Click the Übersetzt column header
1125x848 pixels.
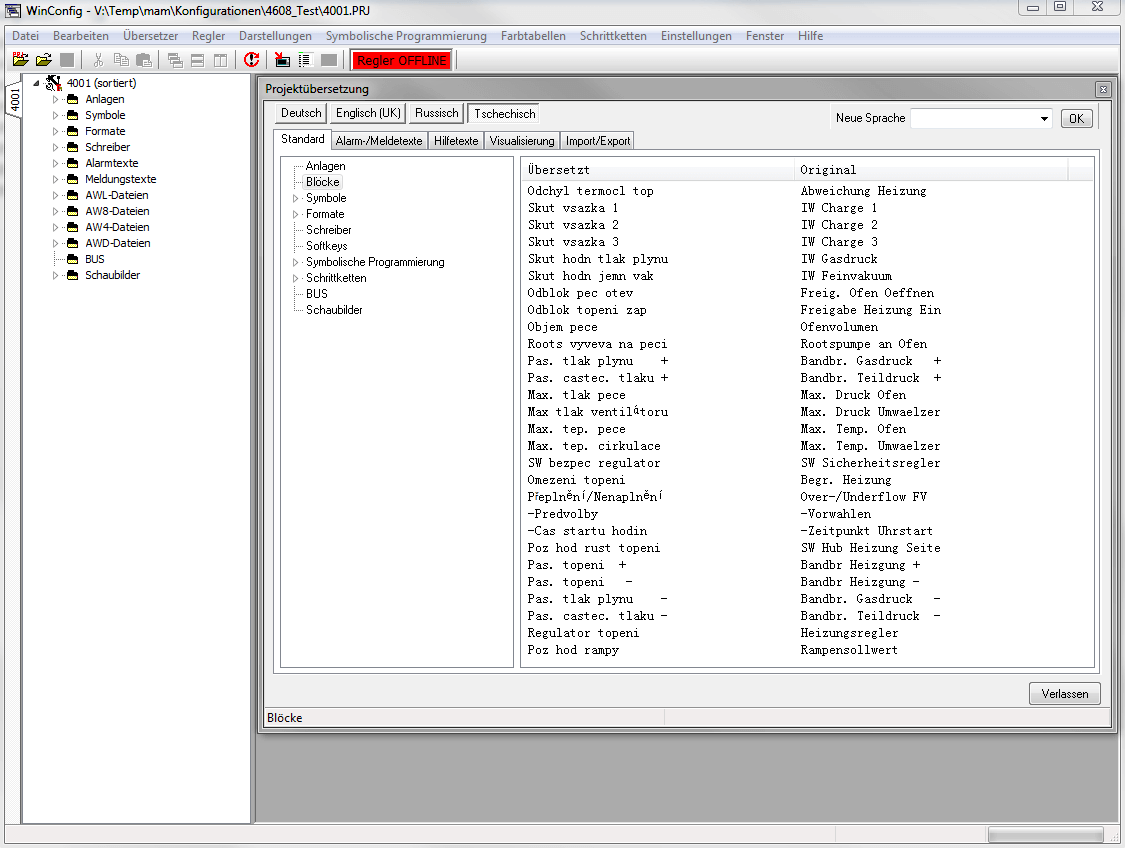point(658,170)
